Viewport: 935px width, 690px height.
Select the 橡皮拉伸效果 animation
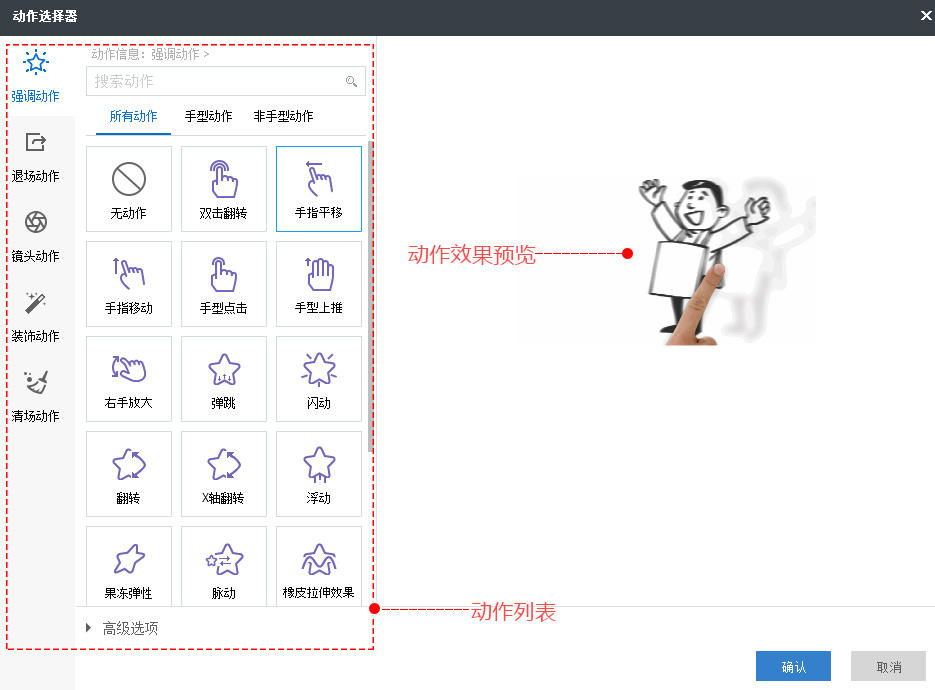point(318,565)
